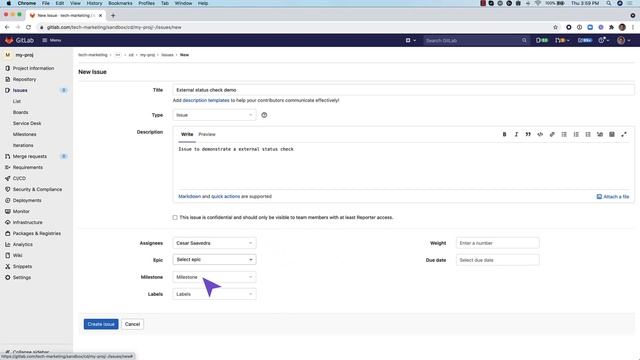Open Merge requests in sidebar

(x=30, y=156)
